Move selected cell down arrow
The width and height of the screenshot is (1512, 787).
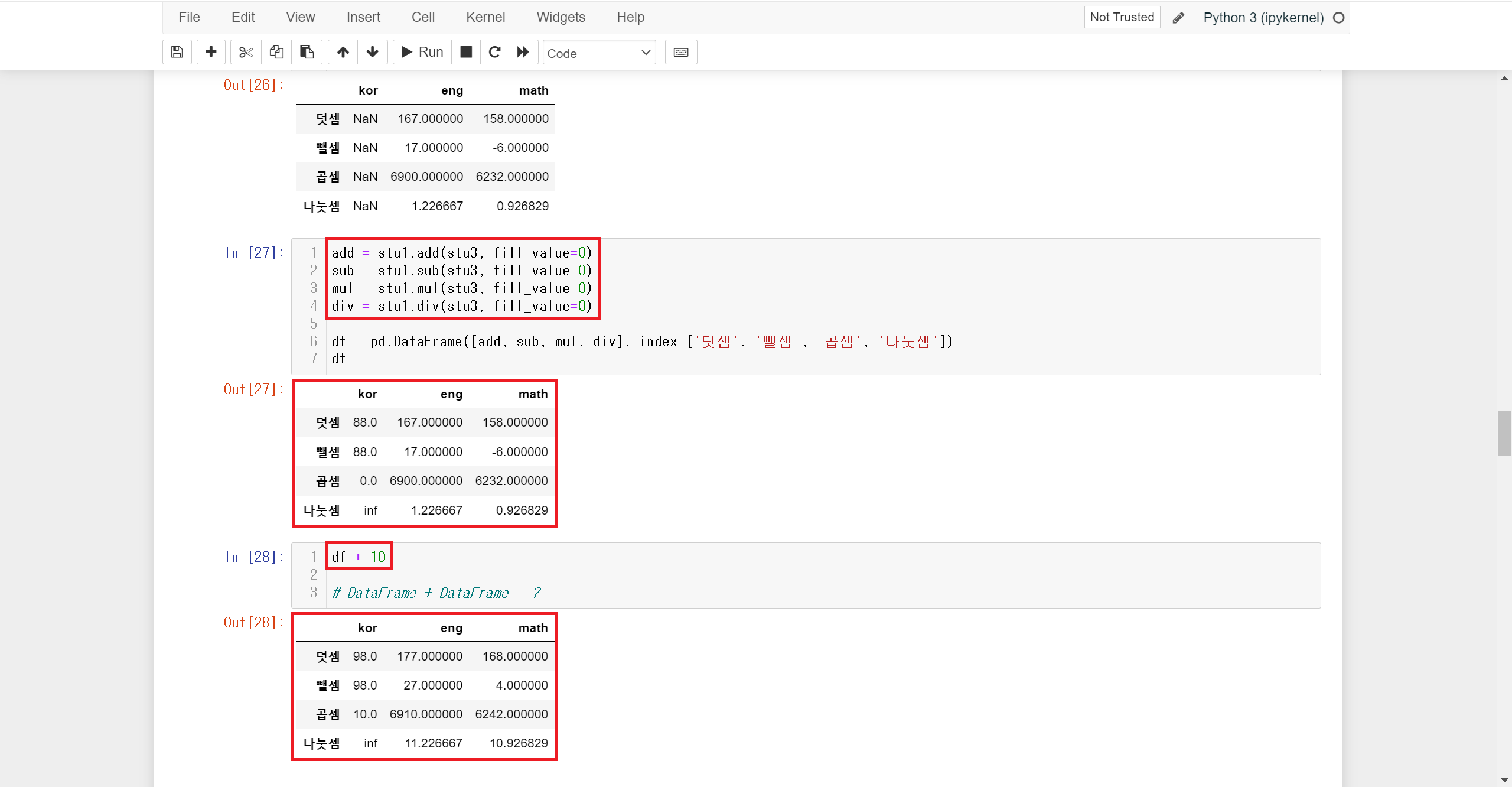pos(372,52)
